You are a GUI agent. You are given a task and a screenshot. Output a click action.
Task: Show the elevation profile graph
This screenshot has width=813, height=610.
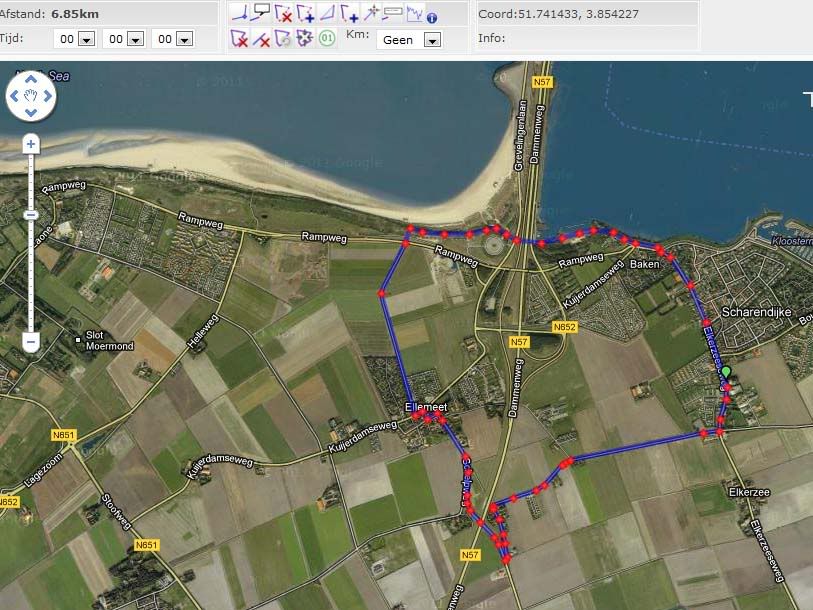(414, 13)
